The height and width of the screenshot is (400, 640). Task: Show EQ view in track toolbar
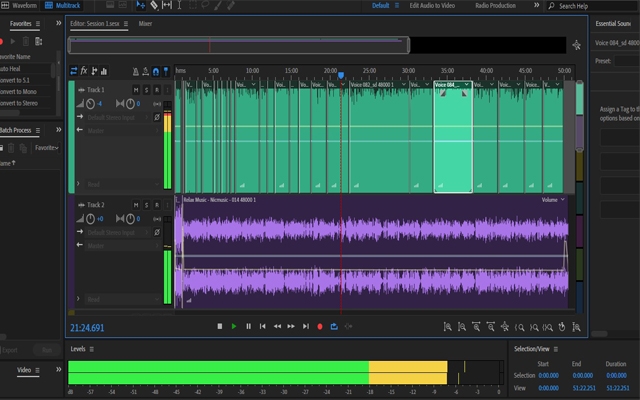coord(104,71)
